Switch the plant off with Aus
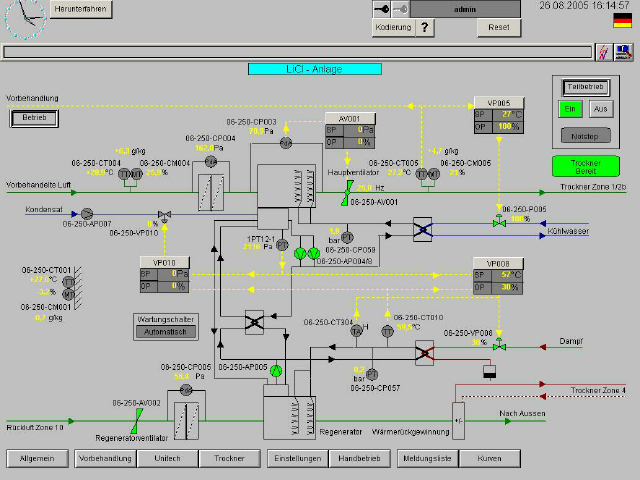Screen dimensions: 640x480 (601, 109)
